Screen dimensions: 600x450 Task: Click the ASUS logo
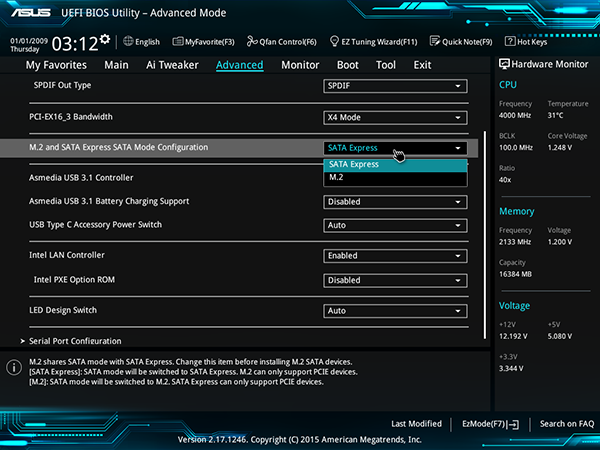tap(31, 13)
